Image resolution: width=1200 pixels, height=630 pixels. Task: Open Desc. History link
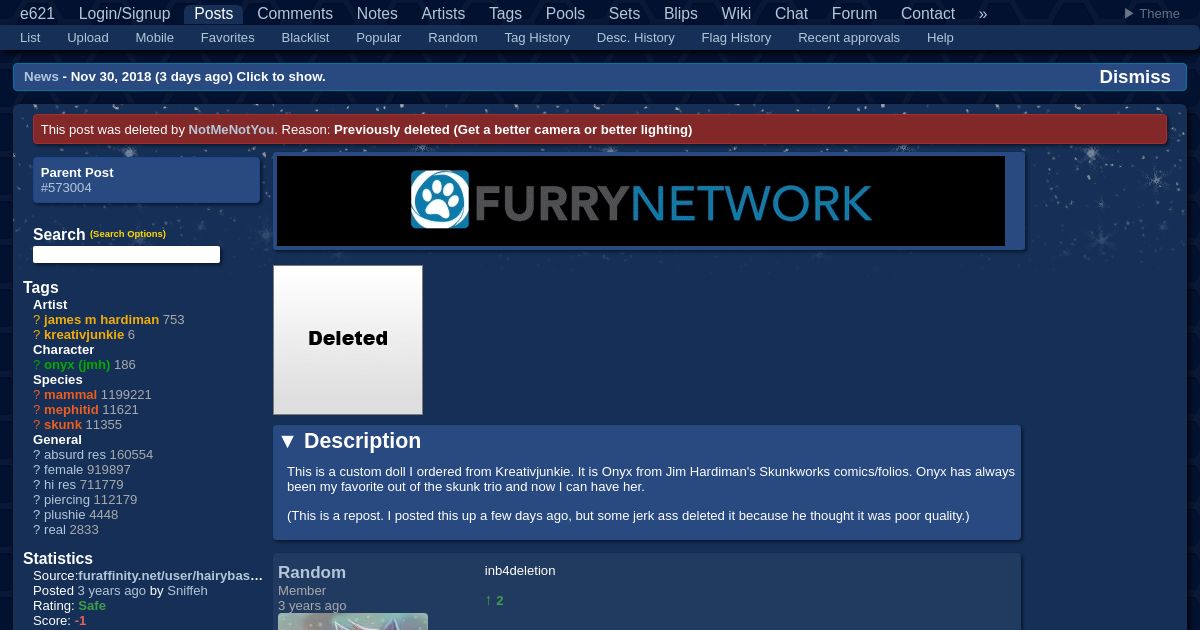click(x=636, y=38)
